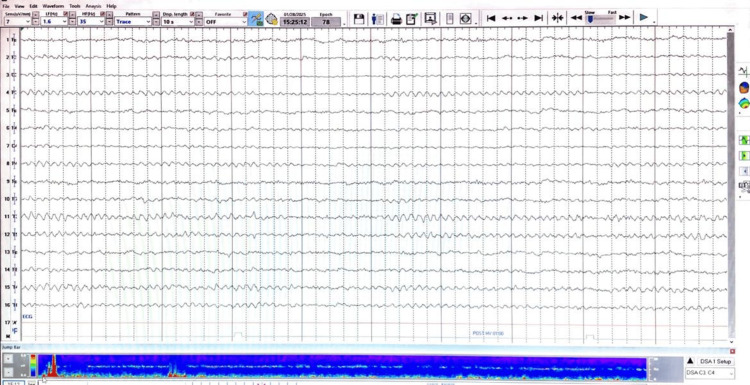
Task: Click the small left-arrow sidebar icon
Action: [744, 171]
